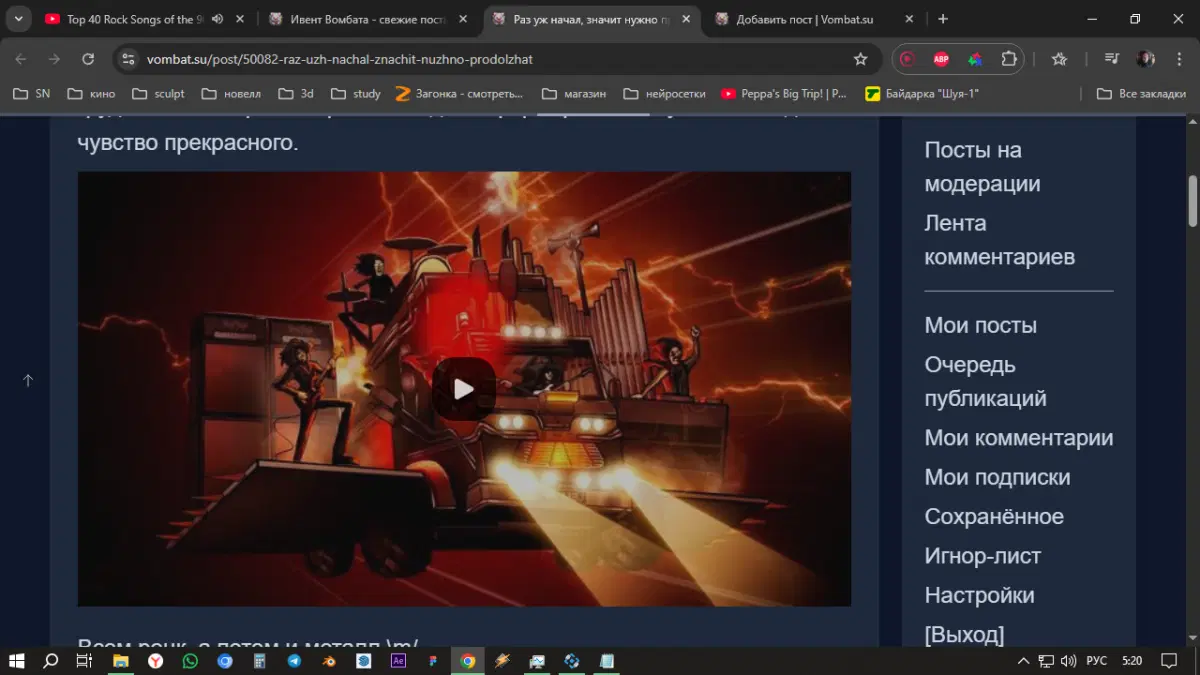Open Очередь публикаций page
Screen dimensions: 1200x675
point(985,381)
